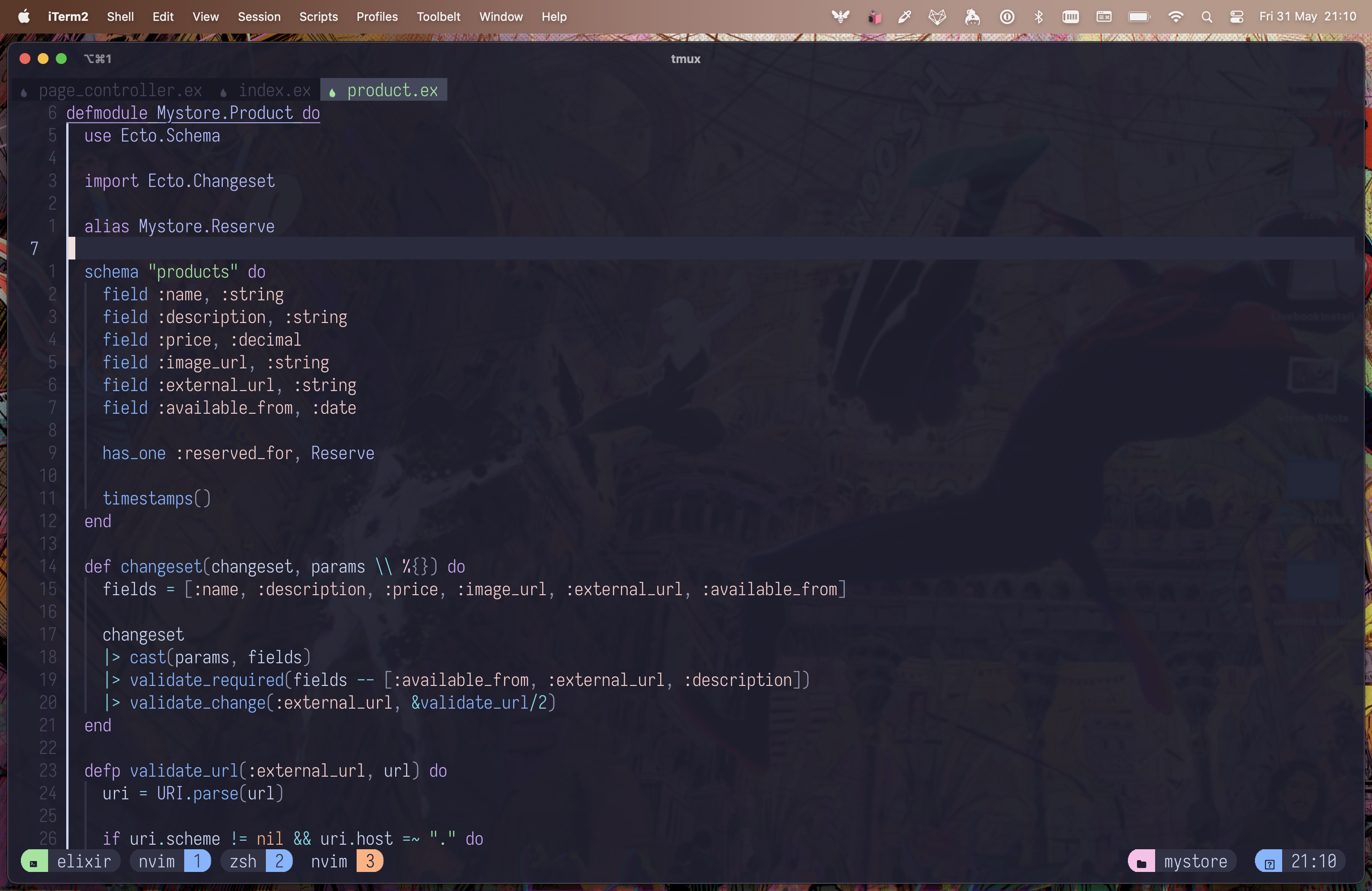Click the 1Password menu bar icon
The height and width of the screenshot is (891, 1372).
(1007, 17)
